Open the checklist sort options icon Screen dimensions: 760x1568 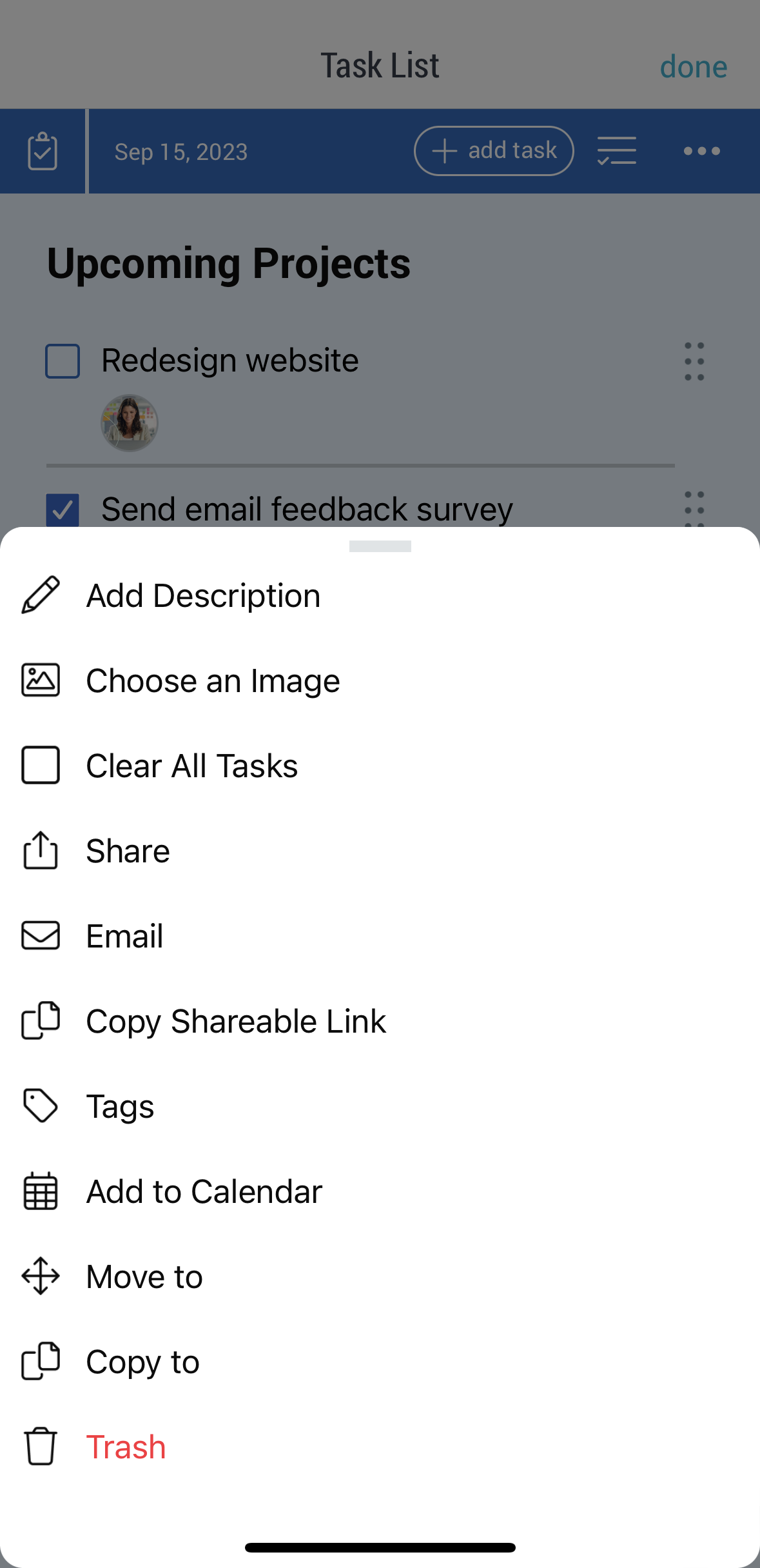(617, 151)
